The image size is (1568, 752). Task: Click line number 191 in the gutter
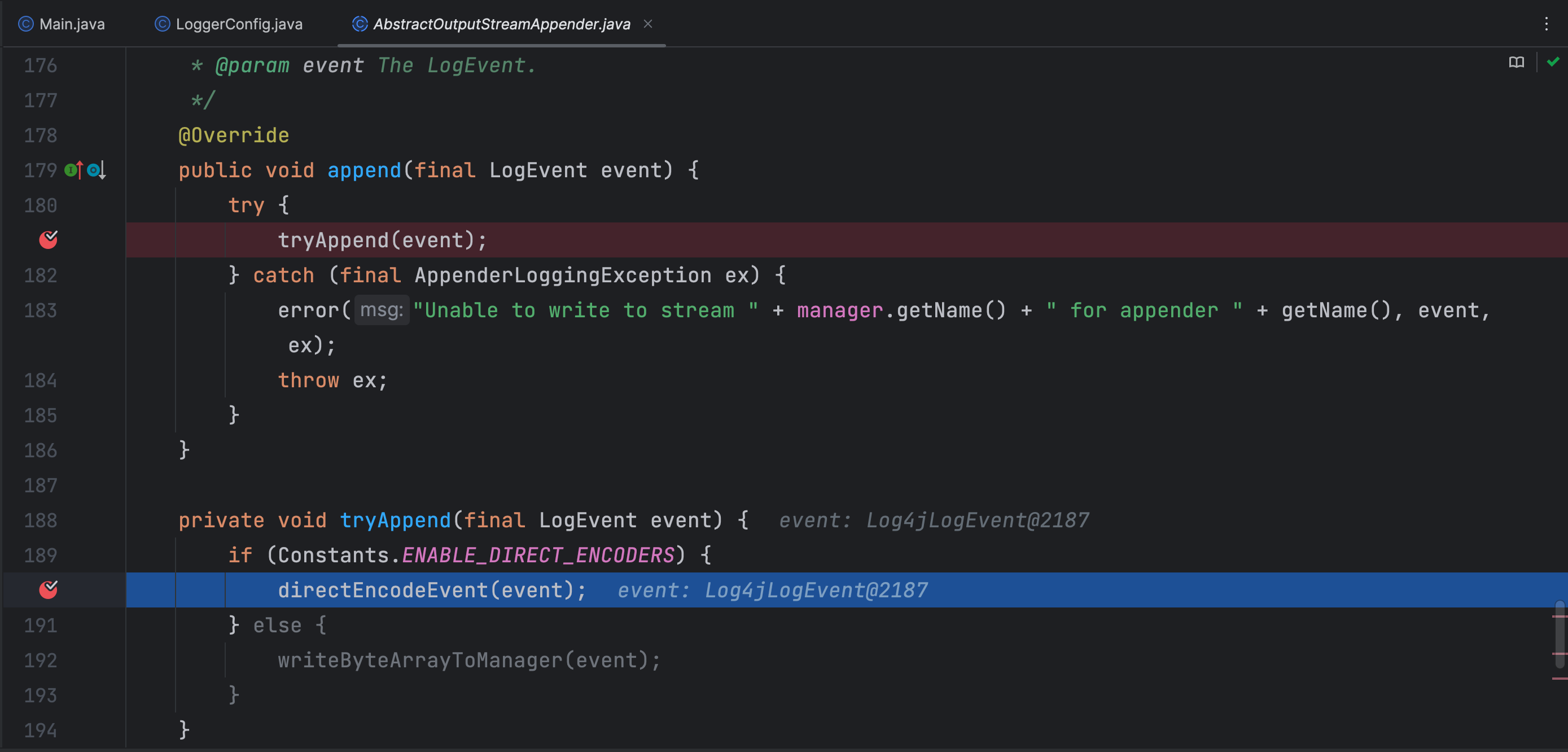tap(40, 626)
